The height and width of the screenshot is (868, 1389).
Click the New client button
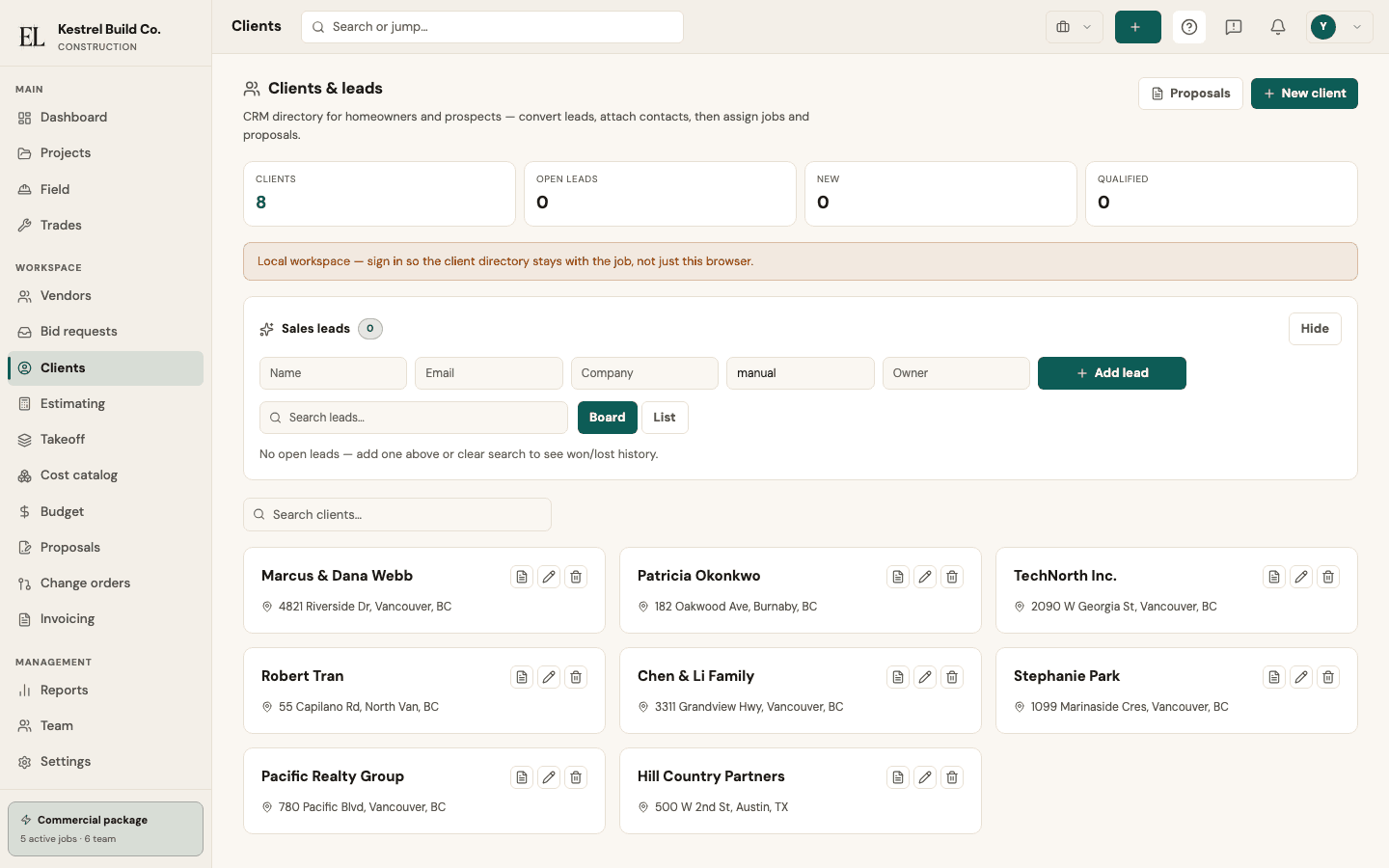coord(1304,94)
